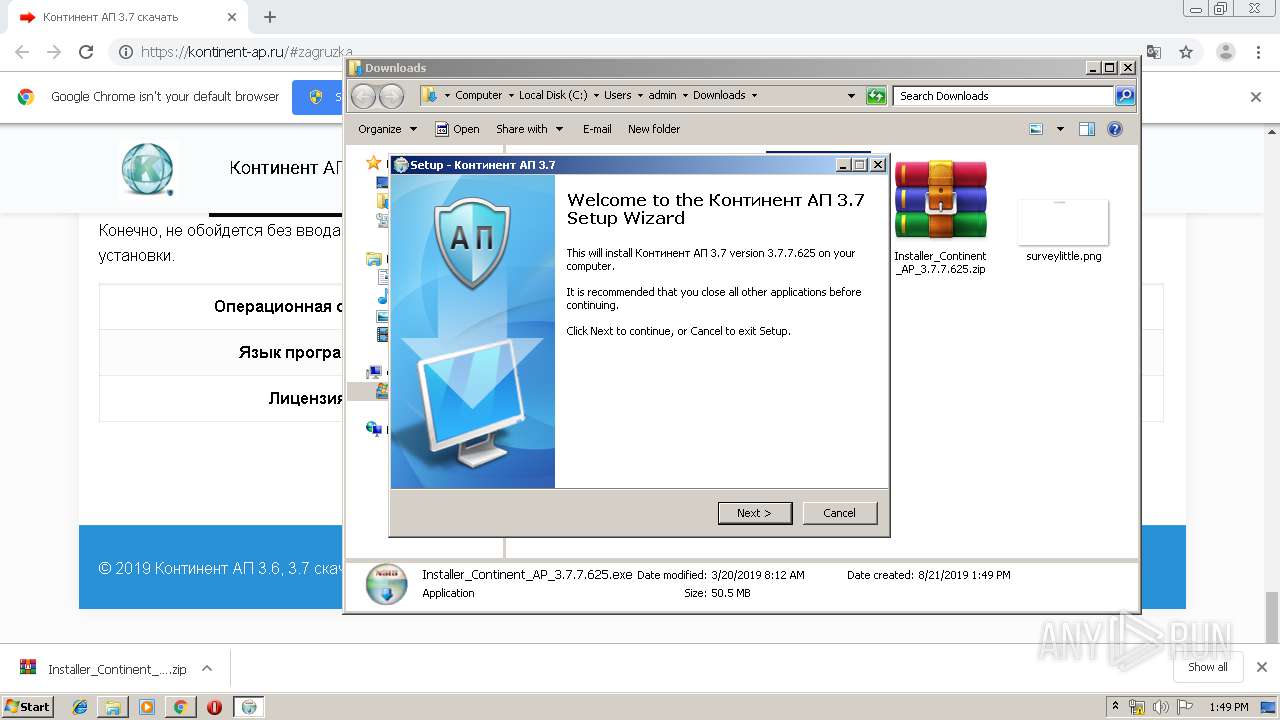Cancel the Континент АП setup

coord(840,513)
